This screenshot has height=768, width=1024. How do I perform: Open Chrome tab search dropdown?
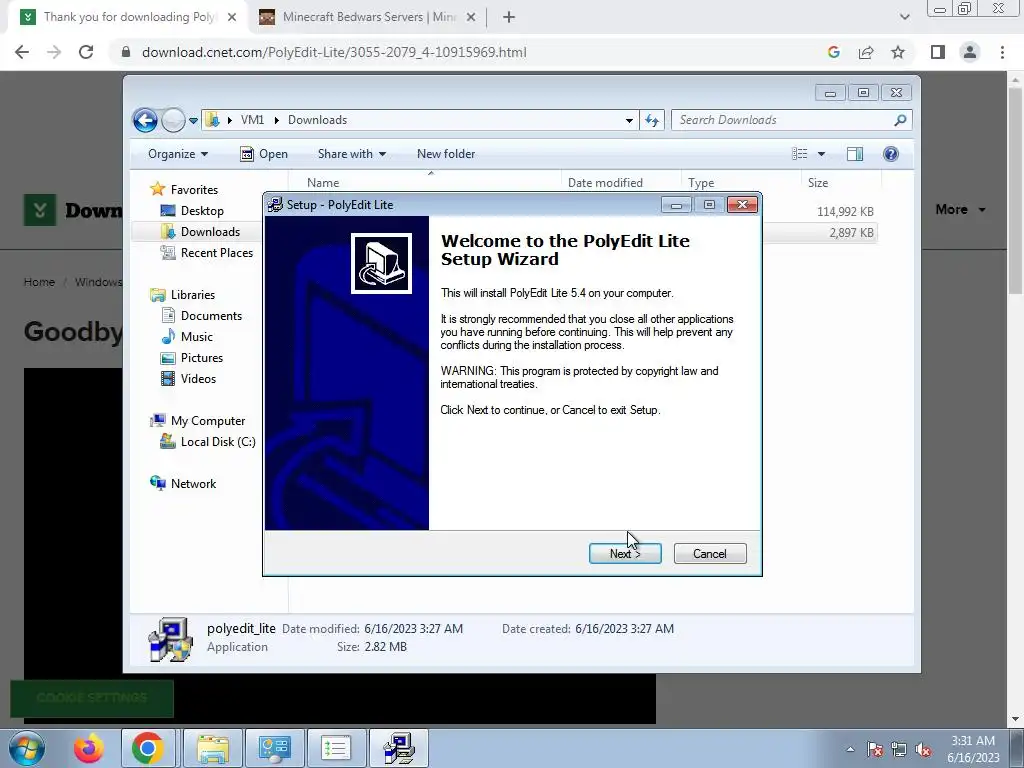tap(904, 17)
